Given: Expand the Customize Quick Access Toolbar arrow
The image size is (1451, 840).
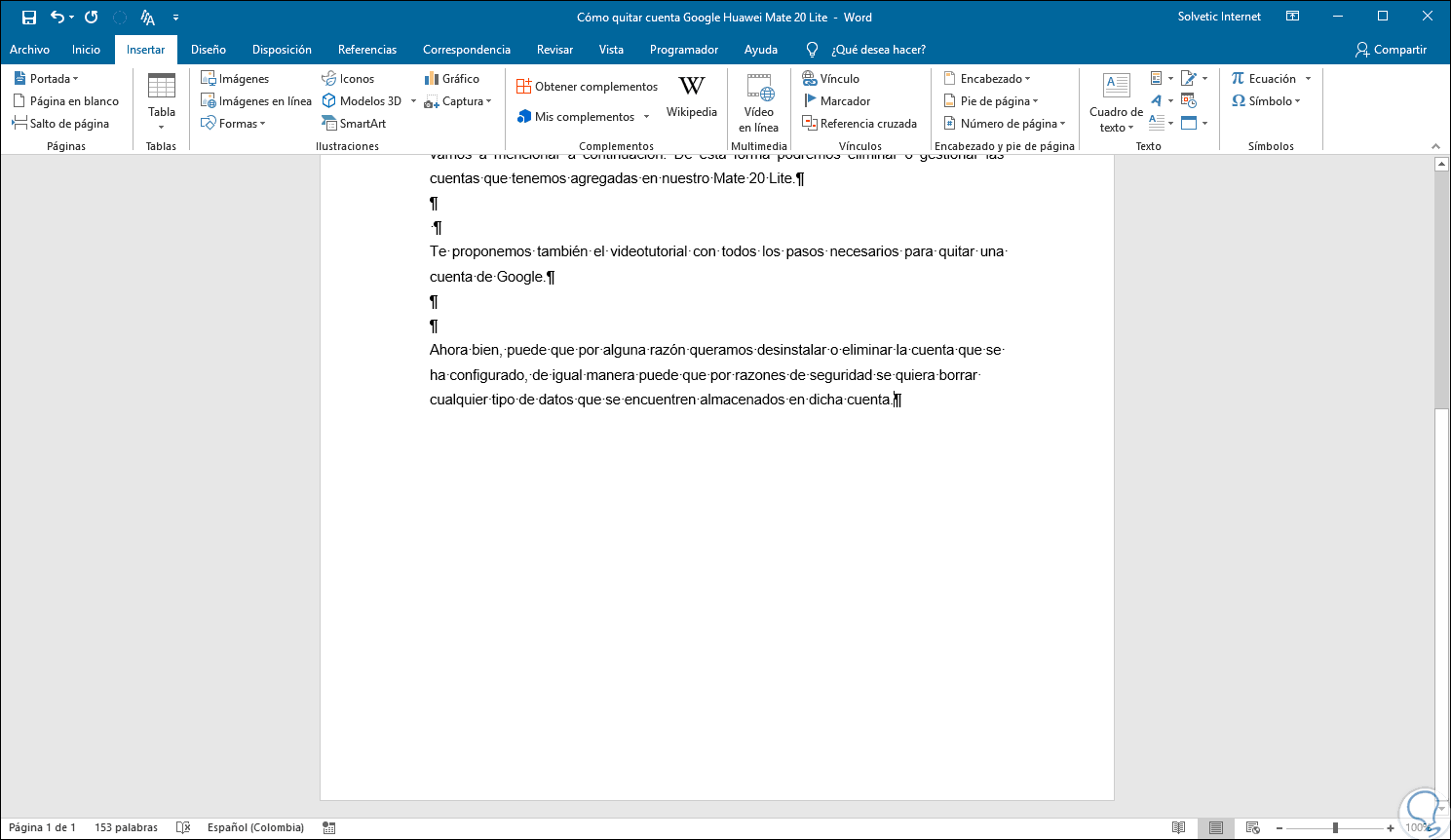Looking at the screenshot, I should click(175, 18).
